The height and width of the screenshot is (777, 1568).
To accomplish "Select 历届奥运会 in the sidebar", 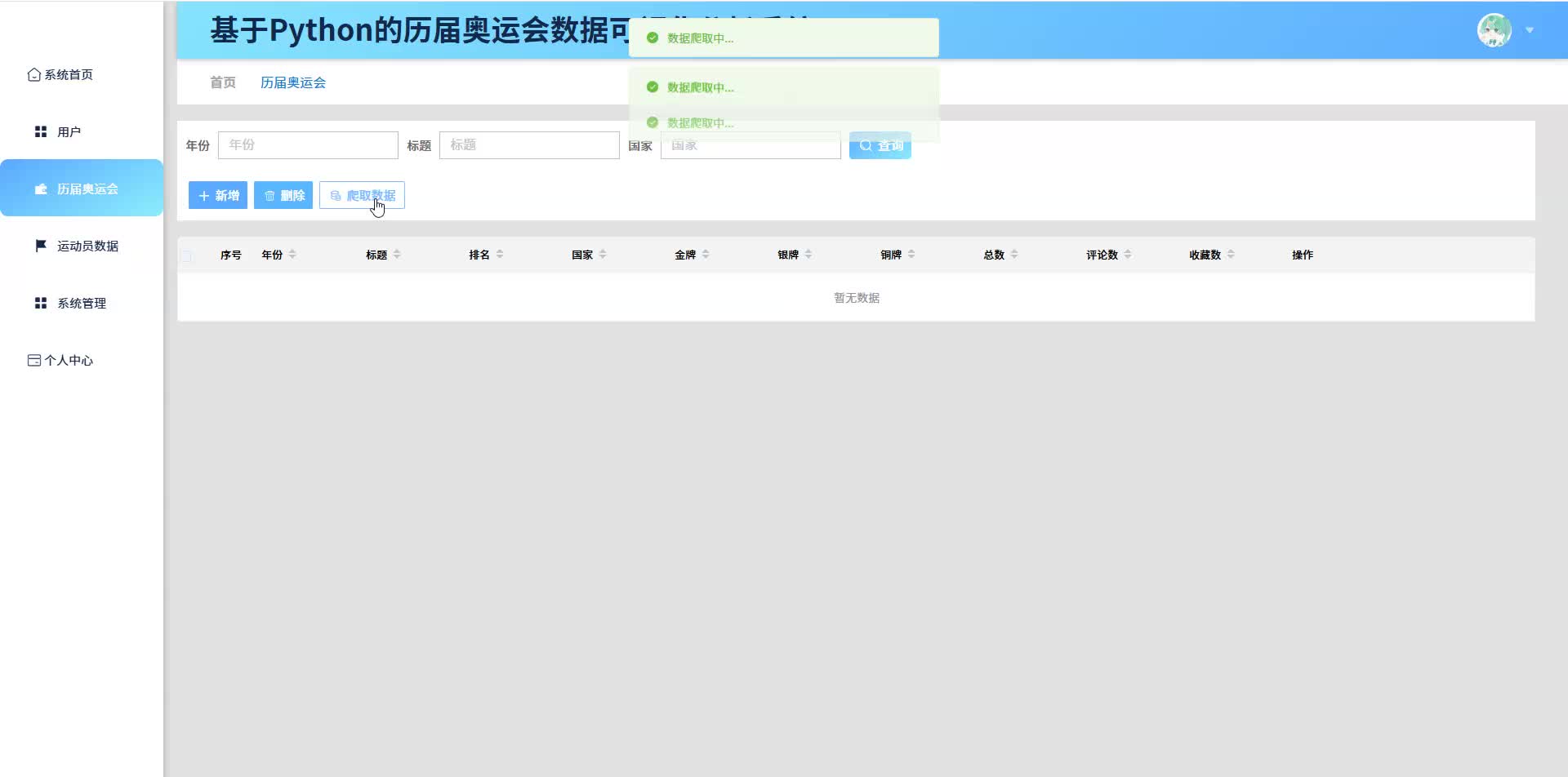I will (x=82, y=189).
